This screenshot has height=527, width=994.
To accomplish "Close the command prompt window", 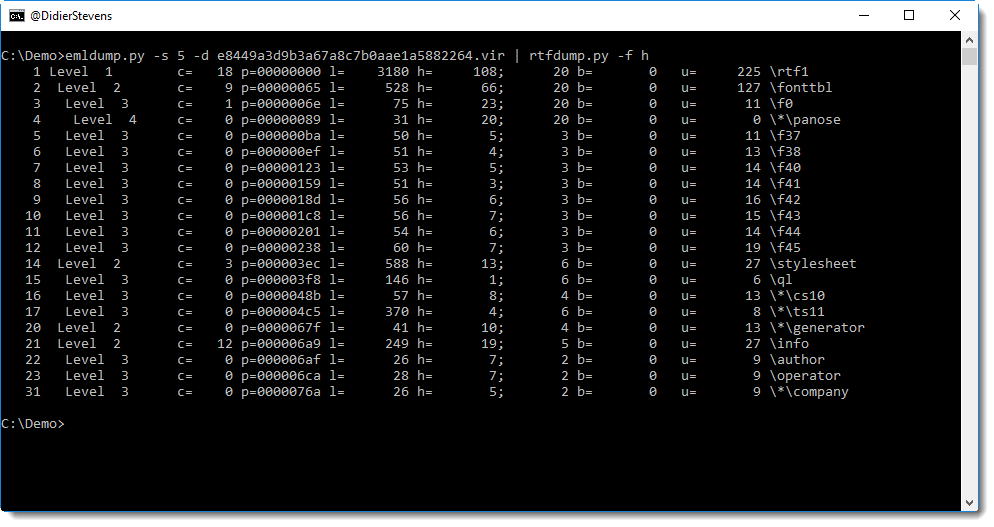I will tap(955, 16).
